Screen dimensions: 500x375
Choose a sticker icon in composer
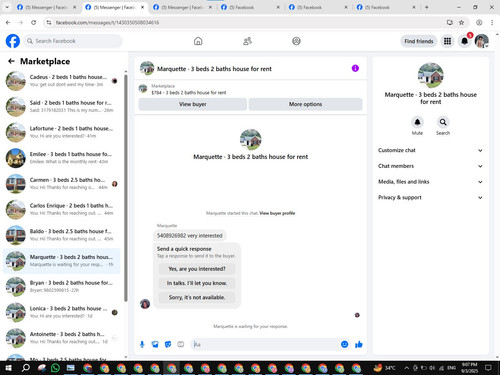pyautogui.click(x=168, y=344)
